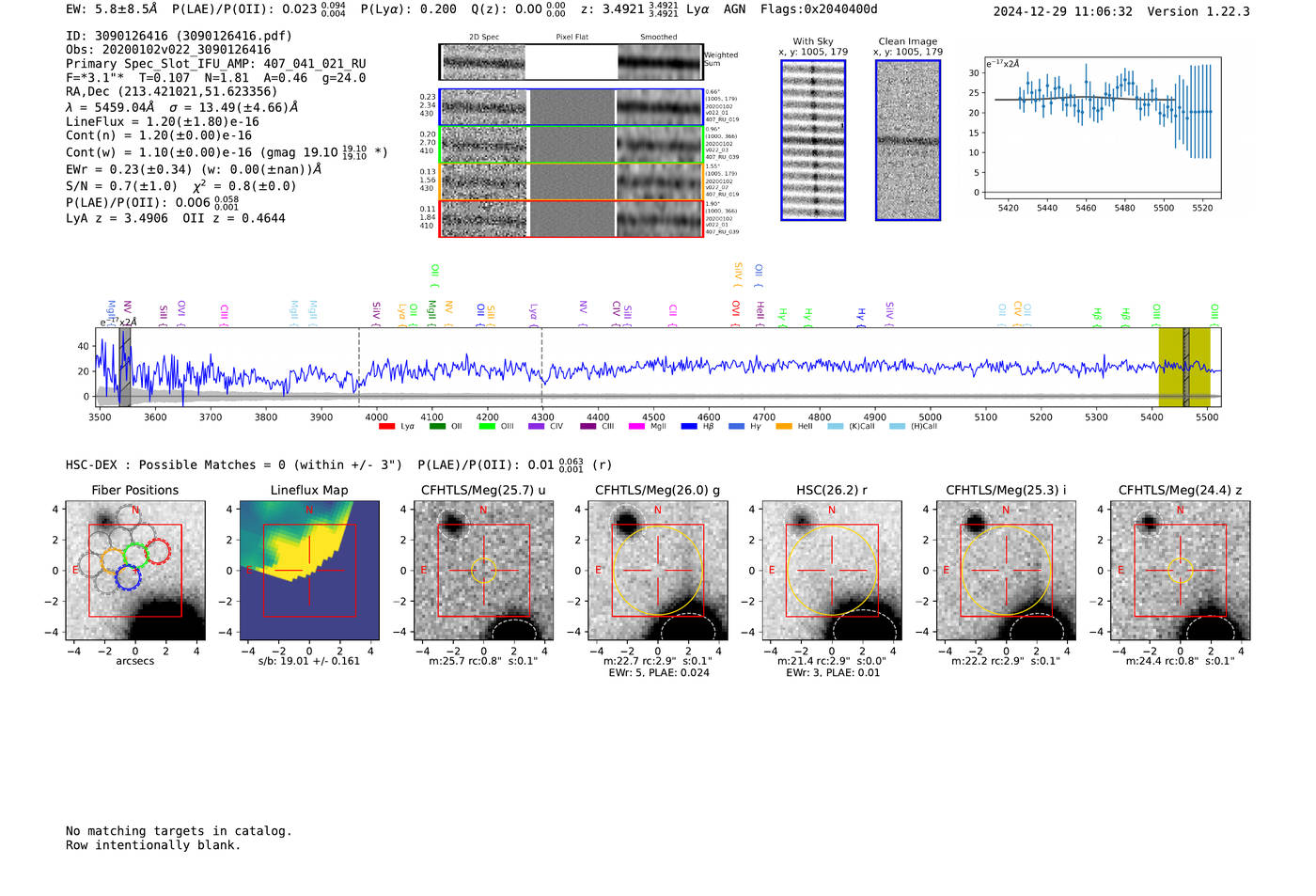
Task: Open the Lineflux Map thumbnail
Action: (309, 571)
